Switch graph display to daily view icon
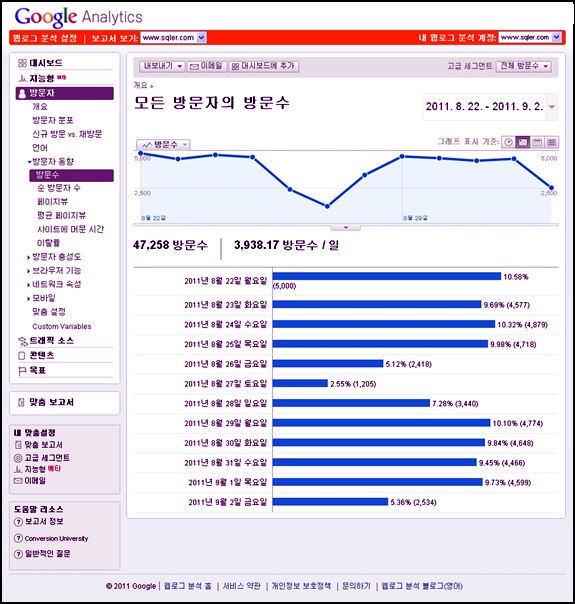Screen dimensions: 575x604 523,142
